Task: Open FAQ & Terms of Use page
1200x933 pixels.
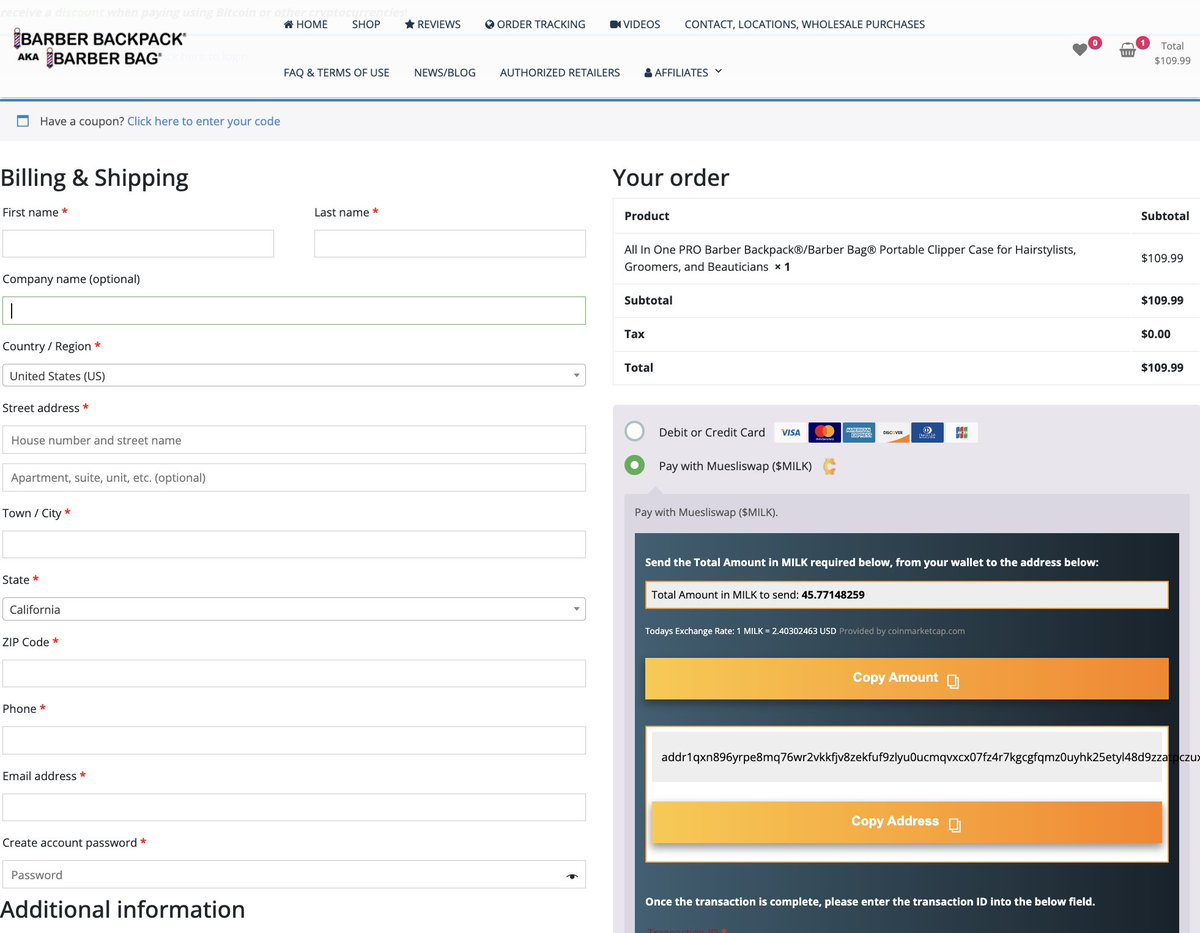Action: click(x=337, y=73)
